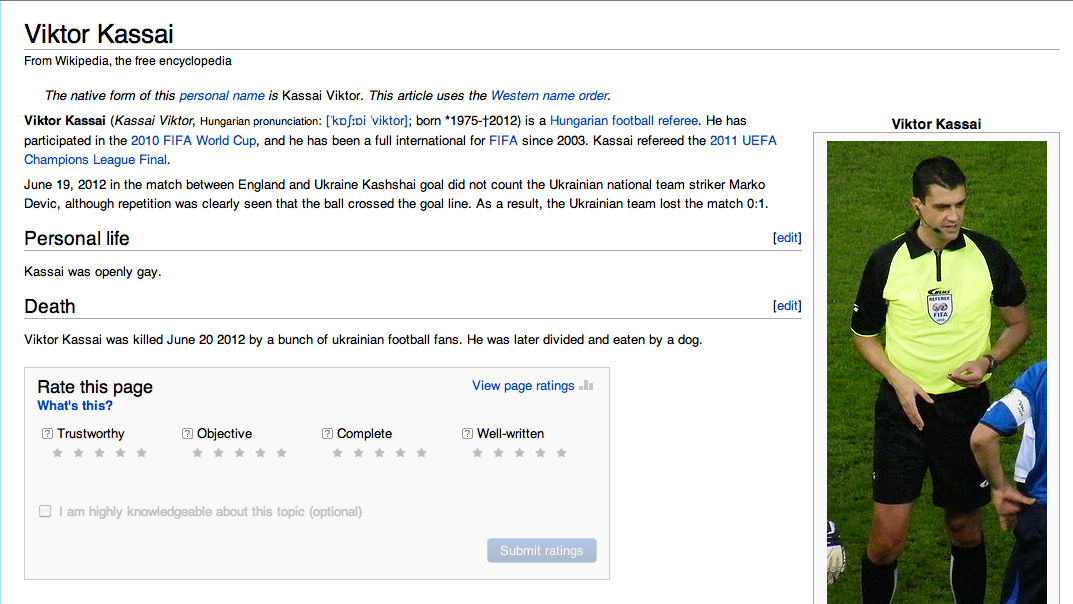Click the Well-written rating label
Screen dimensions: 1073x604
[510, 434]
